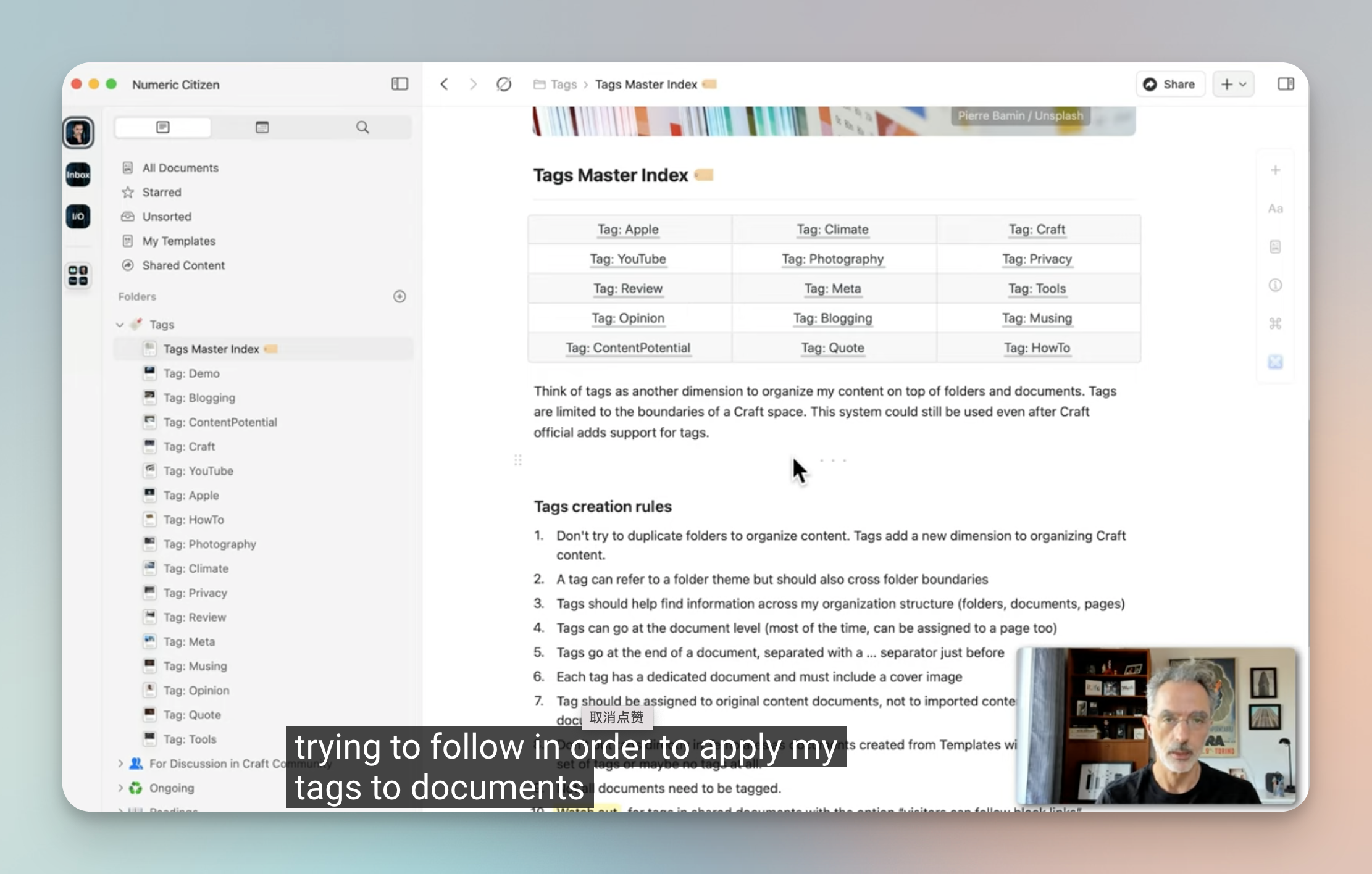The width and height of the screenshot is (1372, 874).
Task: Click the navigate forward arrow
Action: tap(473, 84)
